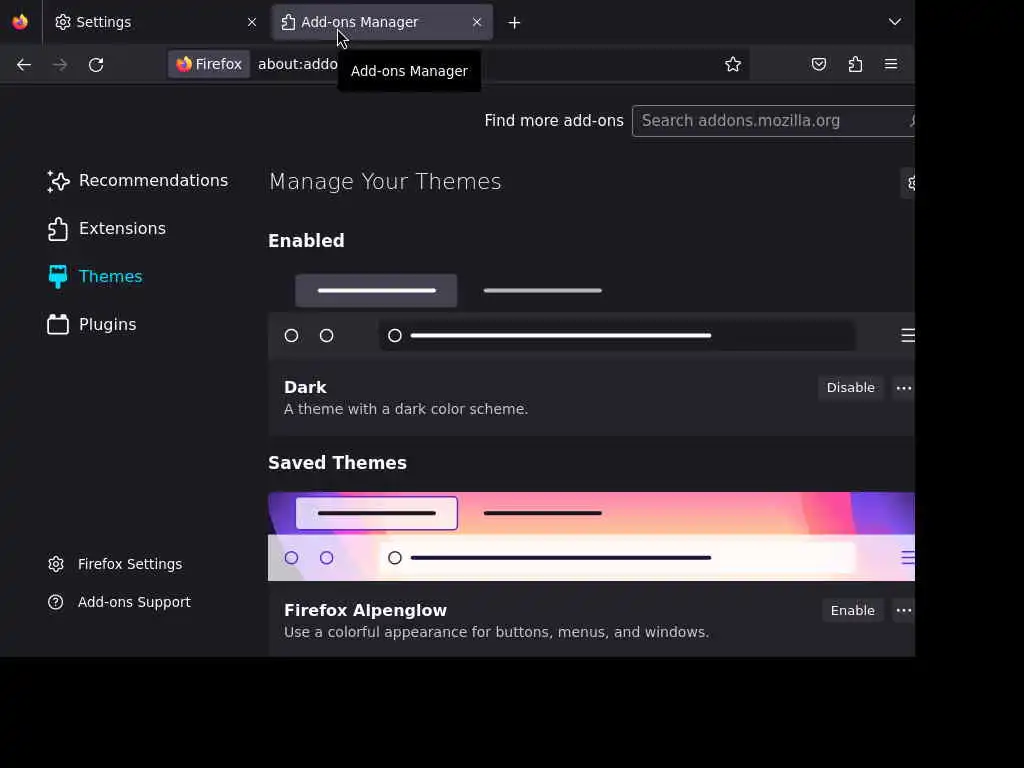The image size is (1024, 768).
Task: Click the Themes paintbrush sidebar icon
Action: [57, 277]
